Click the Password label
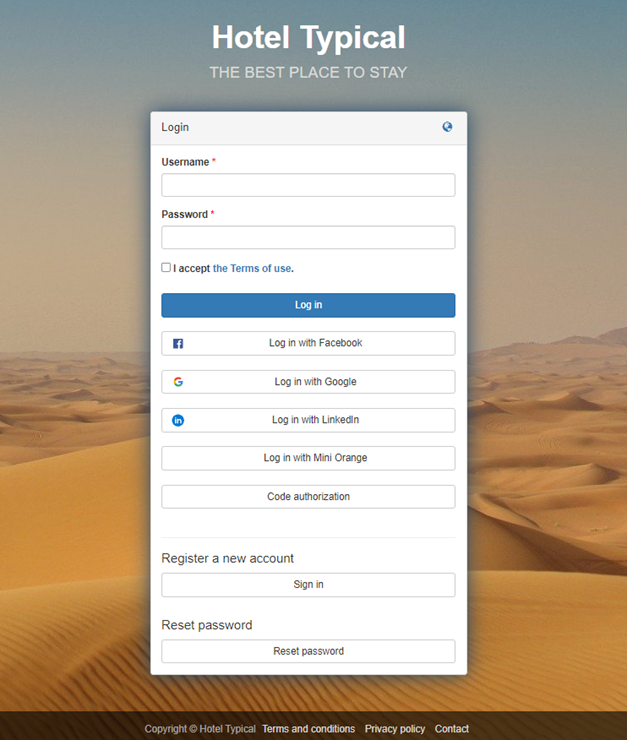627x740 pixels. pos(184,214)
